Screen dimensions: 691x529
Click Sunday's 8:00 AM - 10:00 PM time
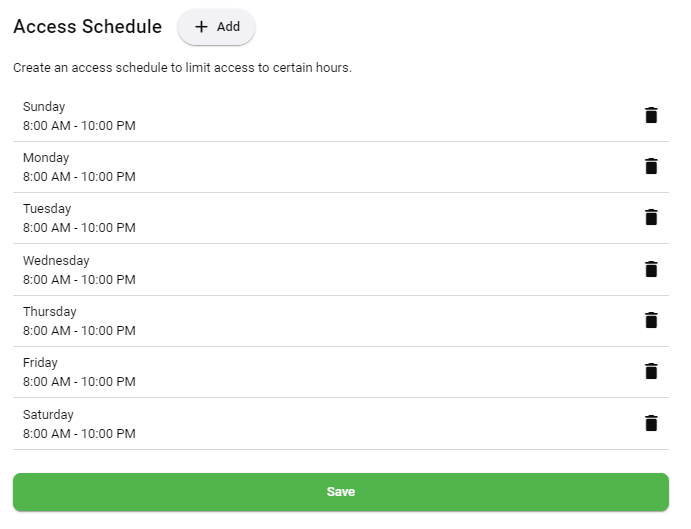pos(79,126)
